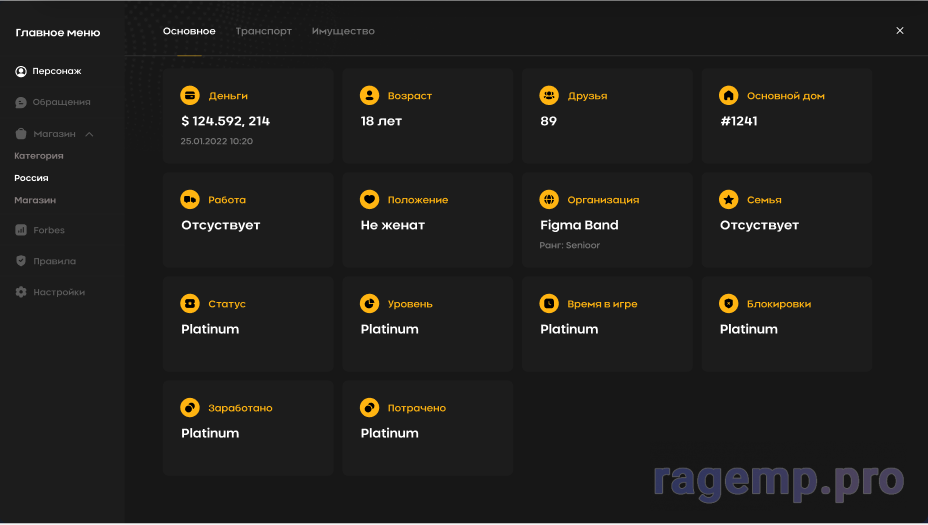Click the Блокировки shield icon
The width and height of the screenshot is (928, 525).
click(729, 304)
